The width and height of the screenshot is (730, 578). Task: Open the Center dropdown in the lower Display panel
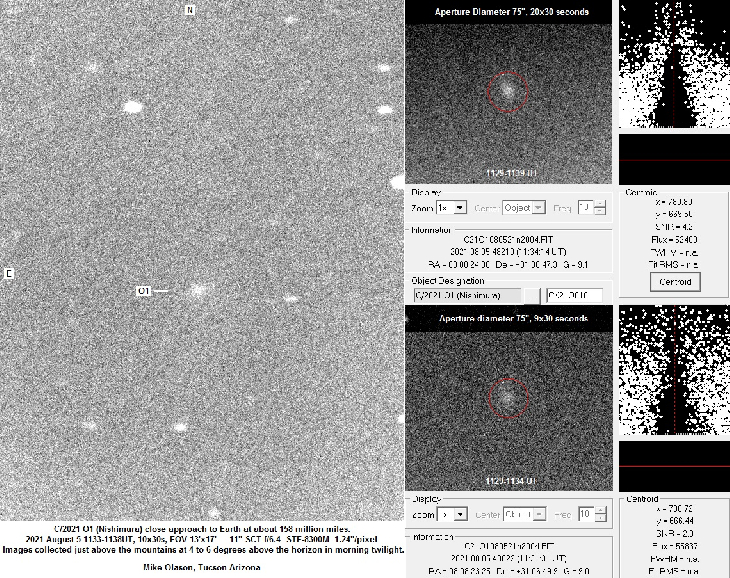[539, 513]
